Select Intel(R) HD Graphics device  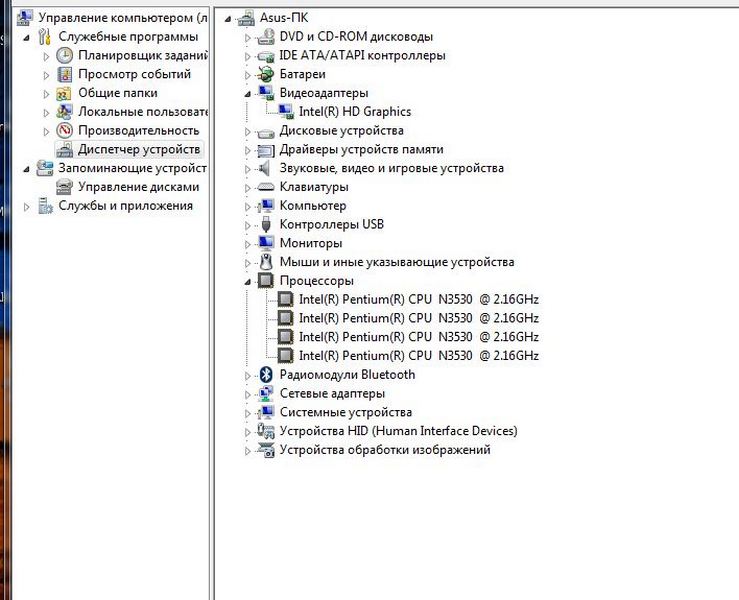[354, 112]
